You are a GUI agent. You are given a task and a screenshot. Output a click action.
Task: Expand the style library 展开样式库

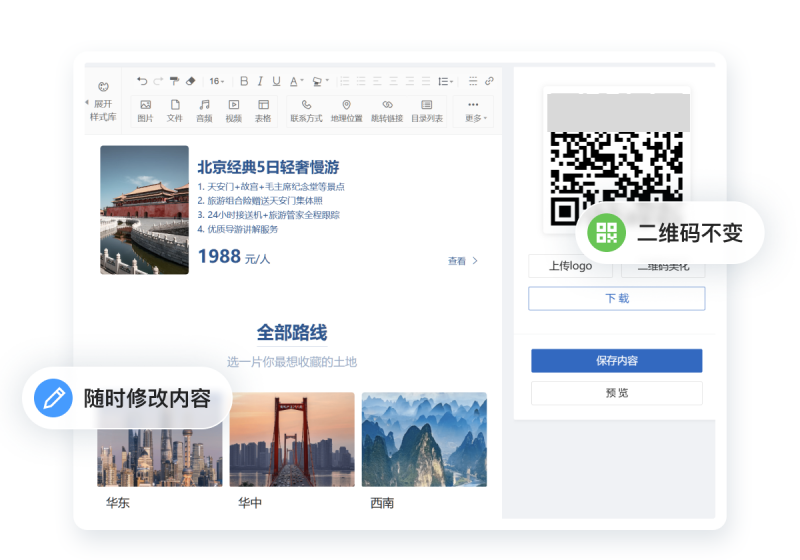tap(103, 110)
